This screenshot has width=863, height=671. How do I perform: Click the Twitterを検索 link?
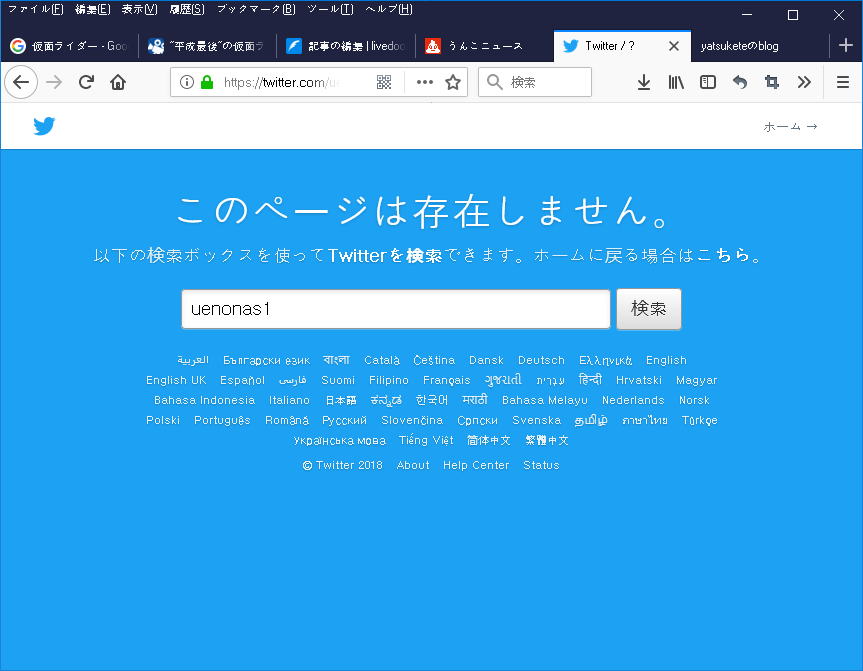point(385,255)
